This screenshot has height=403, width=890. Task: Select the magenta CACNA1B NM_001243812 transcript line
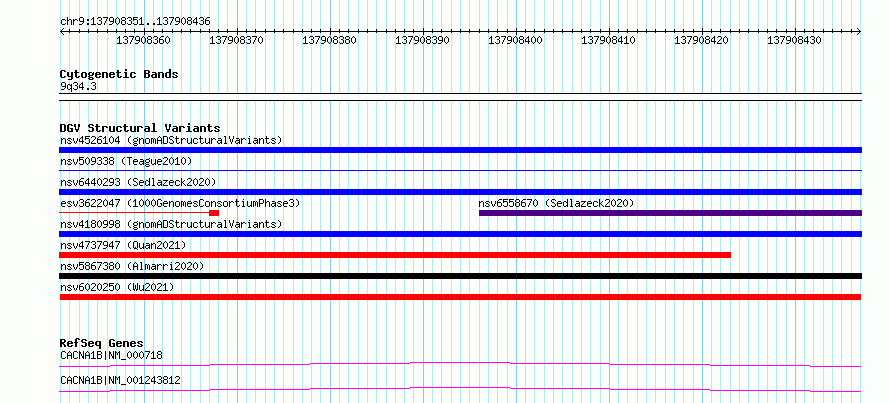(x=460, y=389)
